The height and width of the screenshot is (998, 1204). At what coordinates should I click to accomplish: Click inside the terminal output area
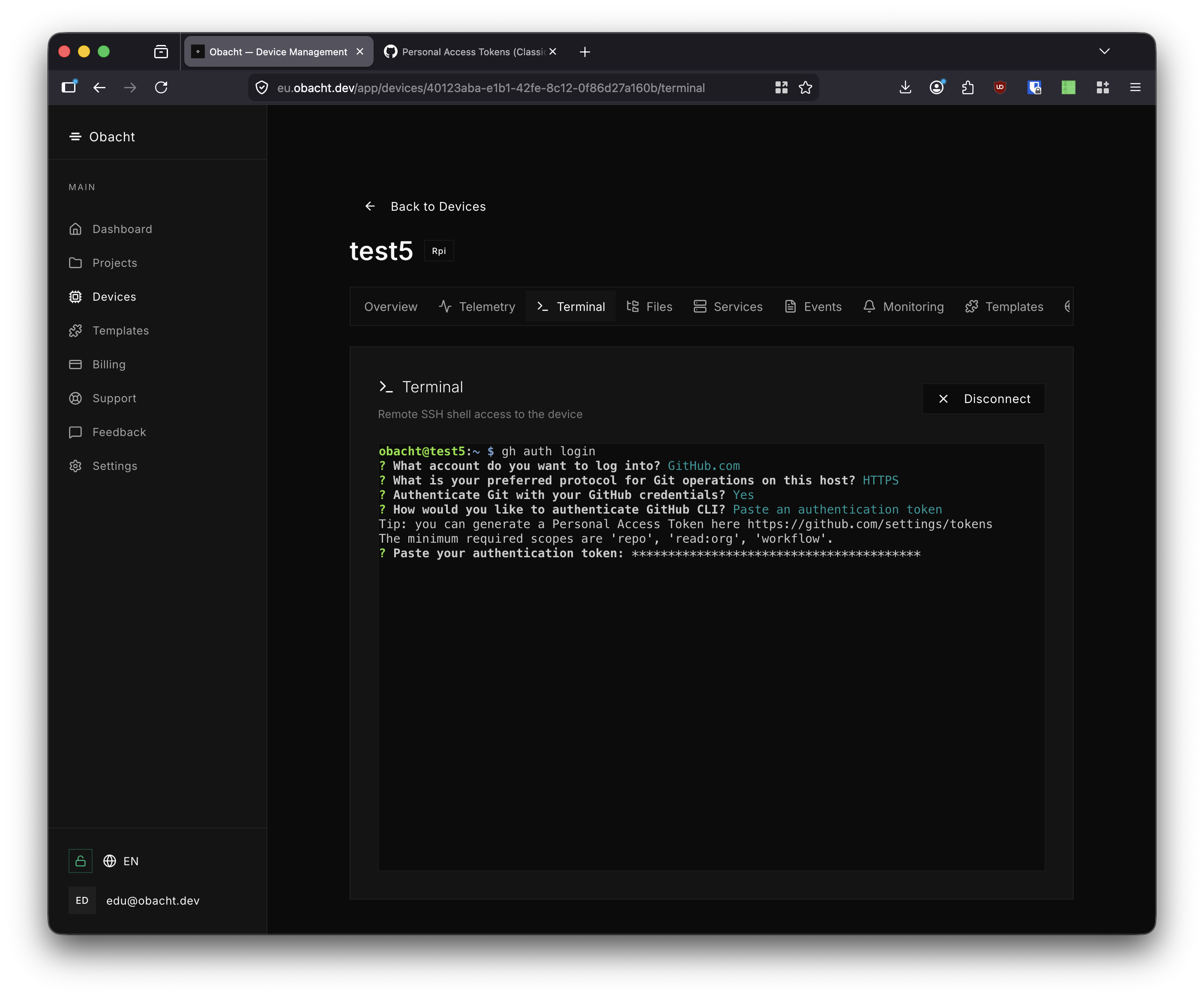[711, 656]
